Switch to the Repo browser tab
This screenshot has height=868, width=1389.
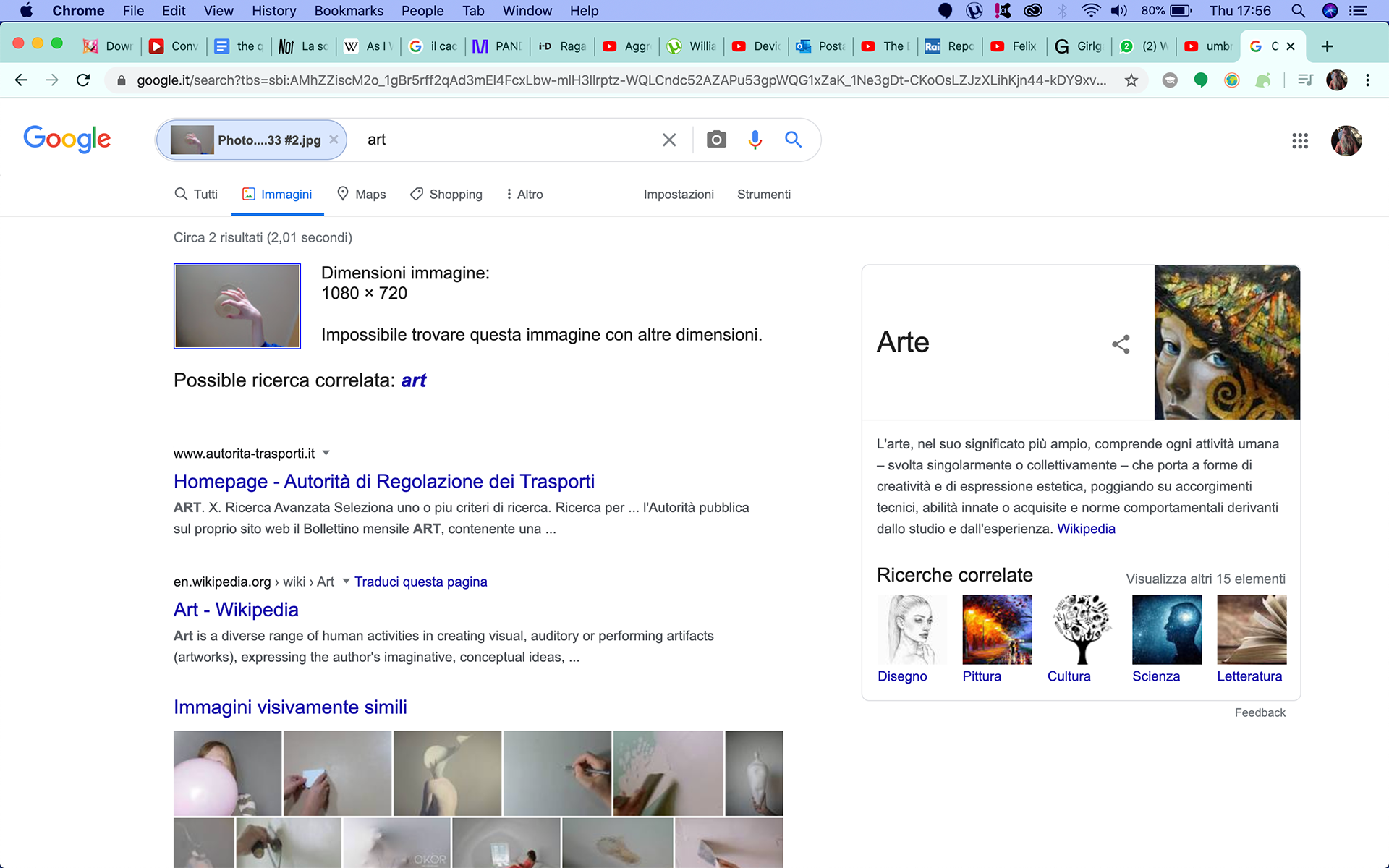[951, 46]
